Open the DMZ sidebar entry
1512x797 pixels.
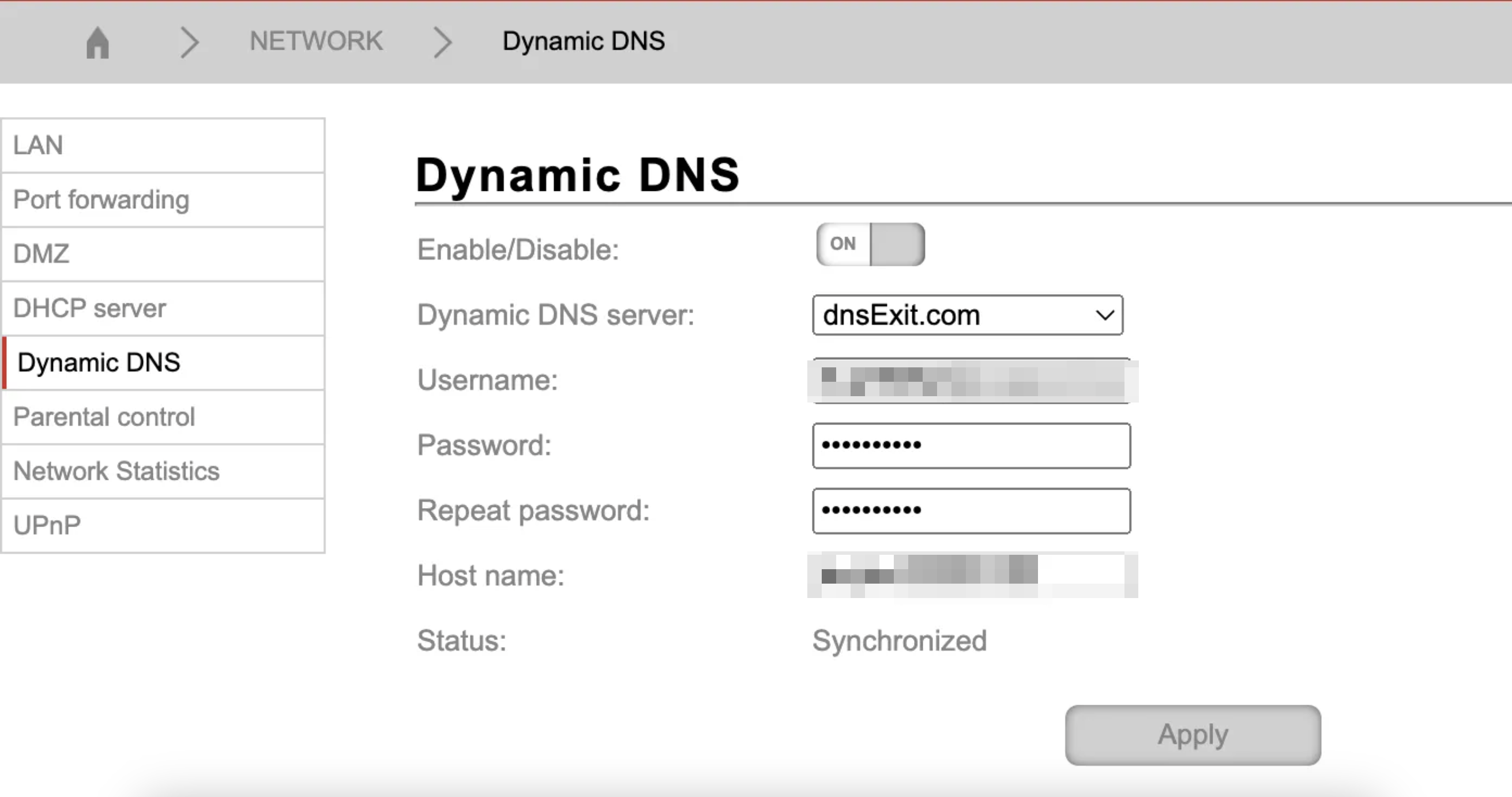pyautogui.click(x=163, y=254)
